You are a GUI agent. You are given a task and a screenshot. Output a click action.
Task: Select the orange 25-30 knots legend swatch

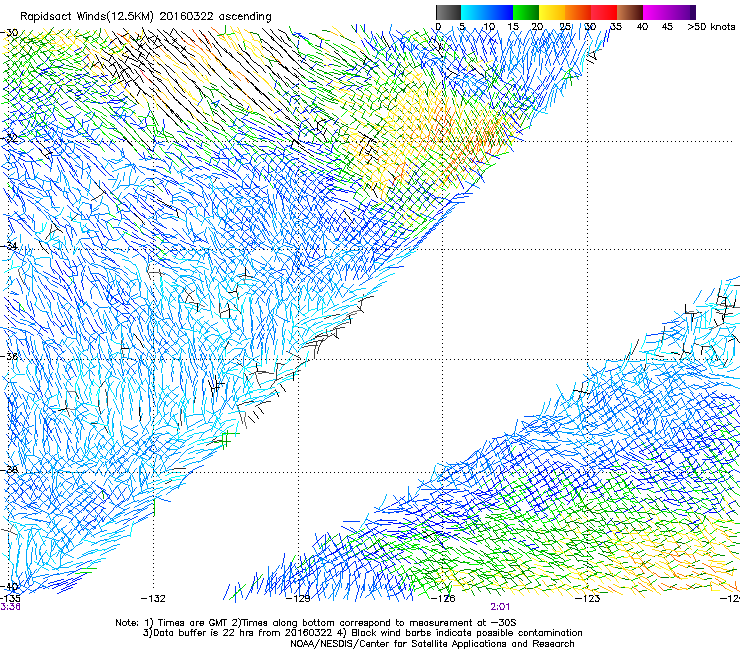click(x=578, y=12)
